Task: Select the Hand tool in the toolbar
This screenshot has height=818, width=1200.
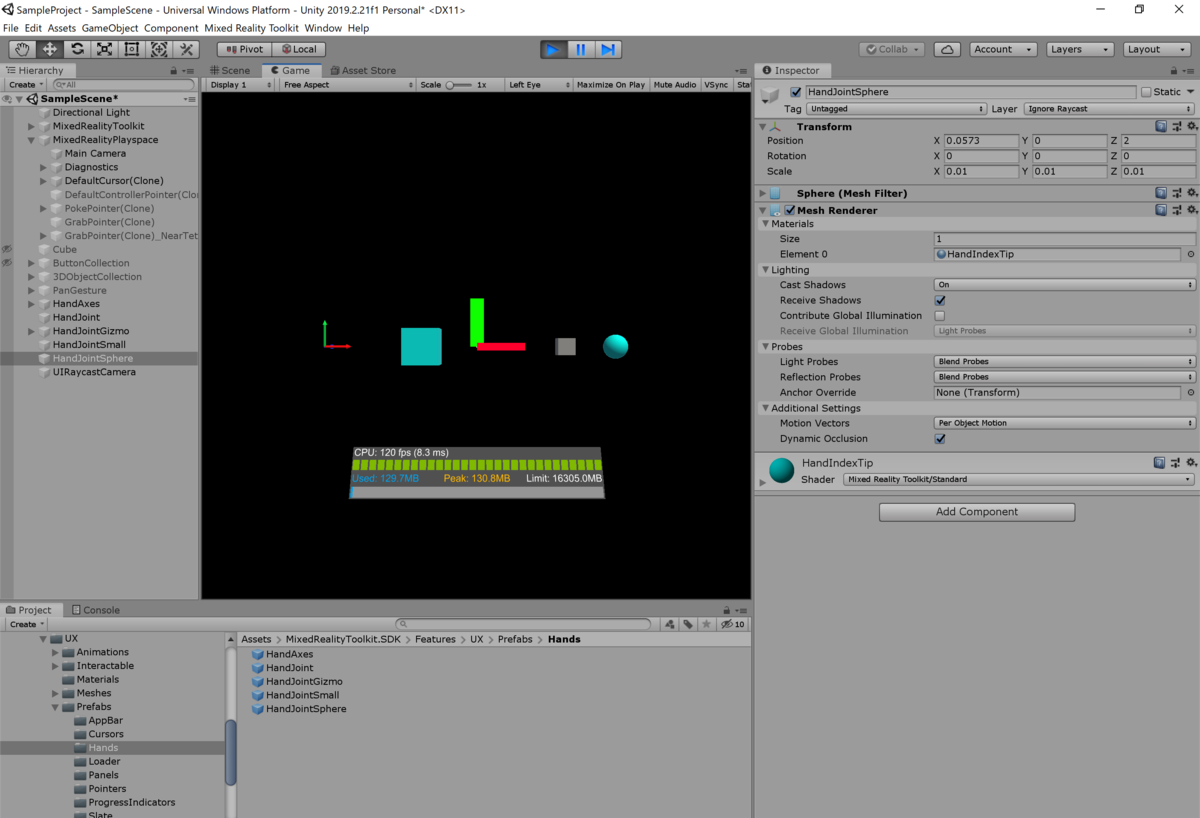Action: pos(22,49)
